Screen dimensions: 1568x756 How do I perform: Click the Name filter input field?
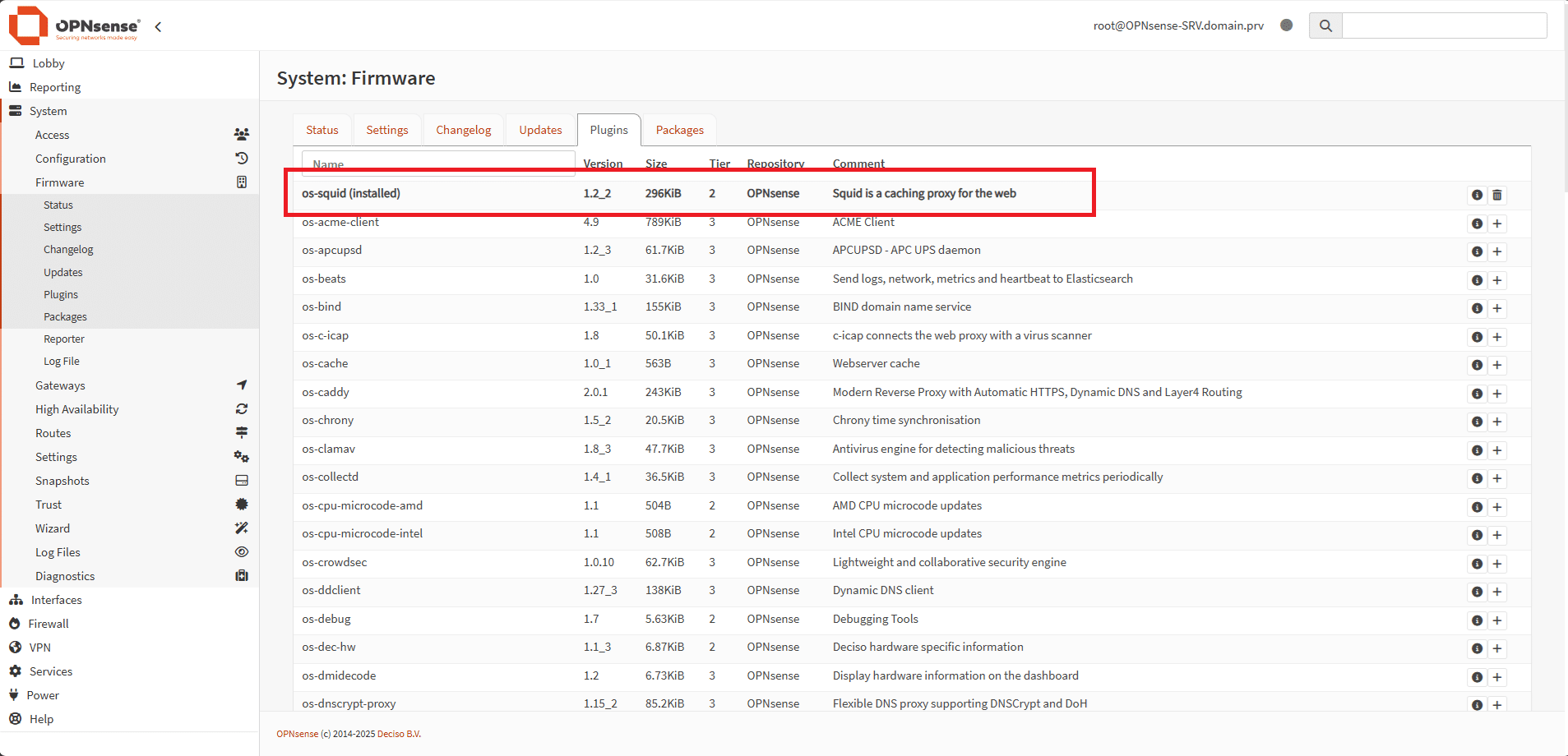438,164
